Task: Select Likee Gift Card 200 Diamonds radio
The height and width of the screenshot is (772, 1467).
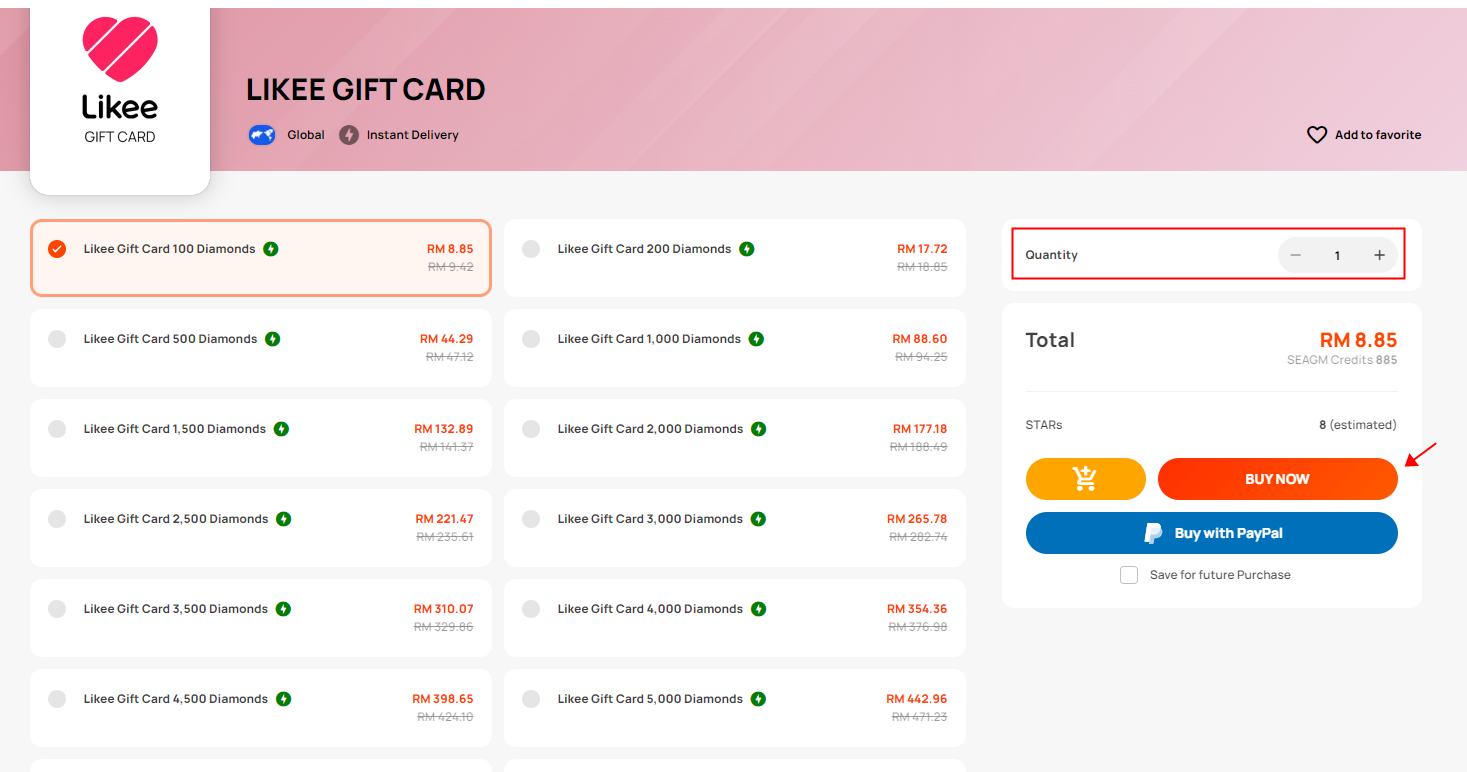Action: click(531, 249)
